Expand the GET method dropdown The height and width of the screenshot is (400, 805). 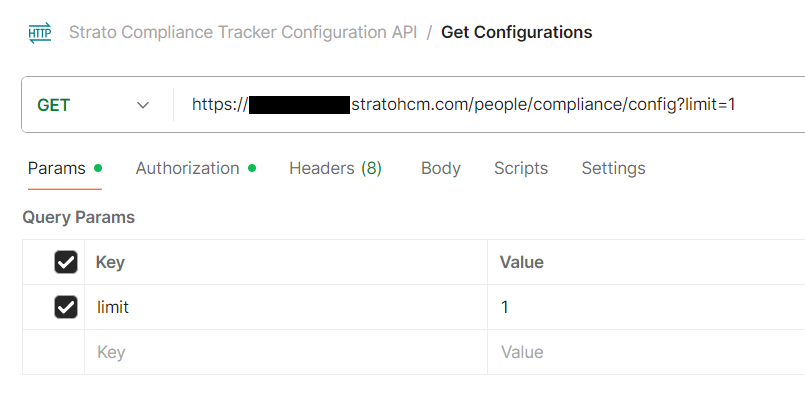click(x=93, y=105)
